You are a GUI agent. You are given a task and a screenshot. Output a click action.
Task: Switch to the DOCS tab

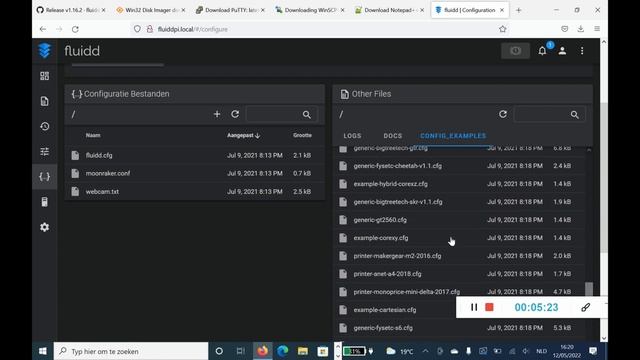[393, 136]
